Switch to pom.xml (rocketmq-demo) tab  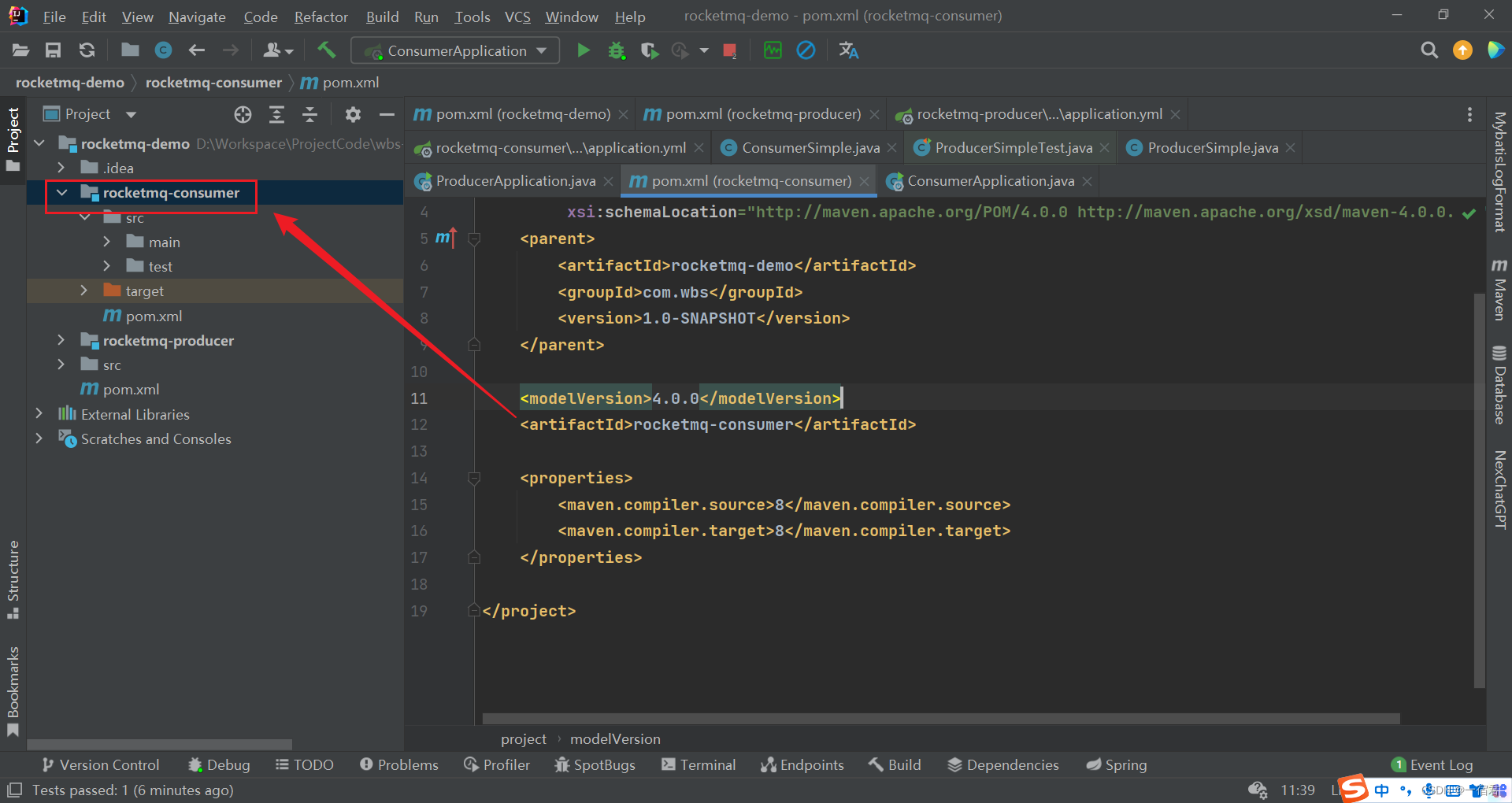523,114
